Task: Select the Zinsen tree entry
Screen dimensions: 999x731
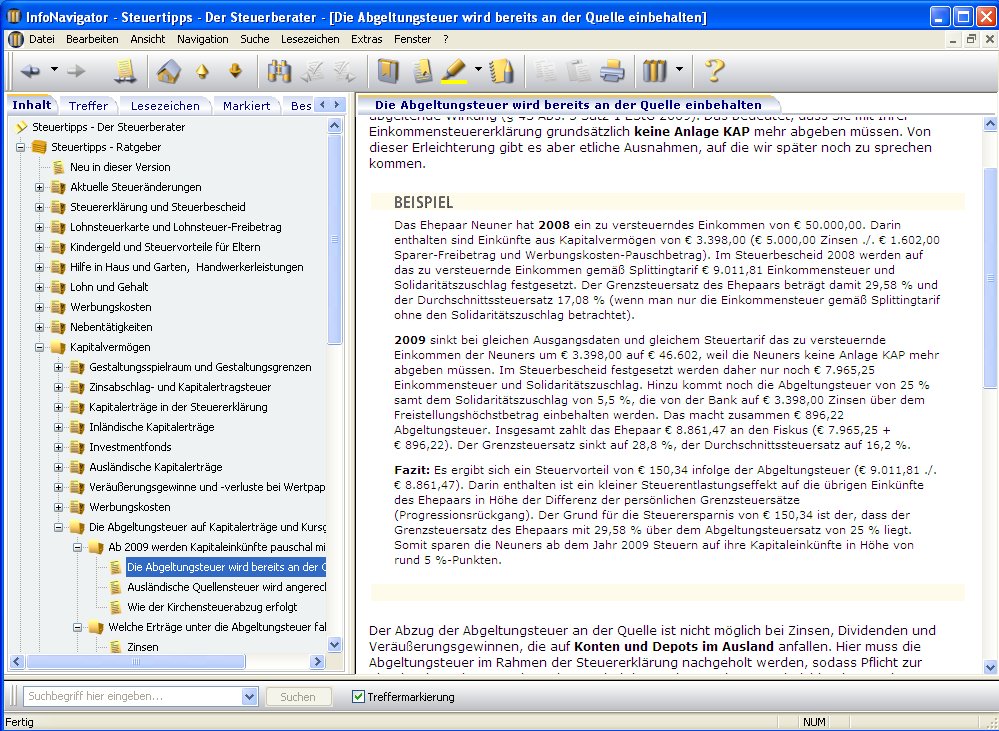Action: (x=143, y=647)
